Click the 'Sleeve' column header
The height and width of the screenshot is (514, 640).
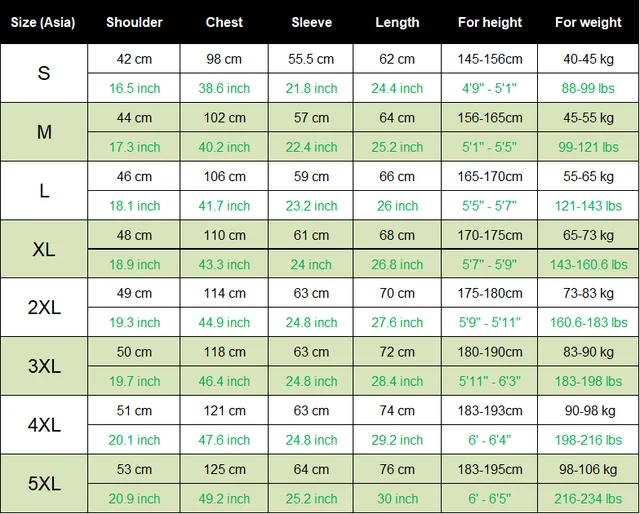click(x=311, y=22)
